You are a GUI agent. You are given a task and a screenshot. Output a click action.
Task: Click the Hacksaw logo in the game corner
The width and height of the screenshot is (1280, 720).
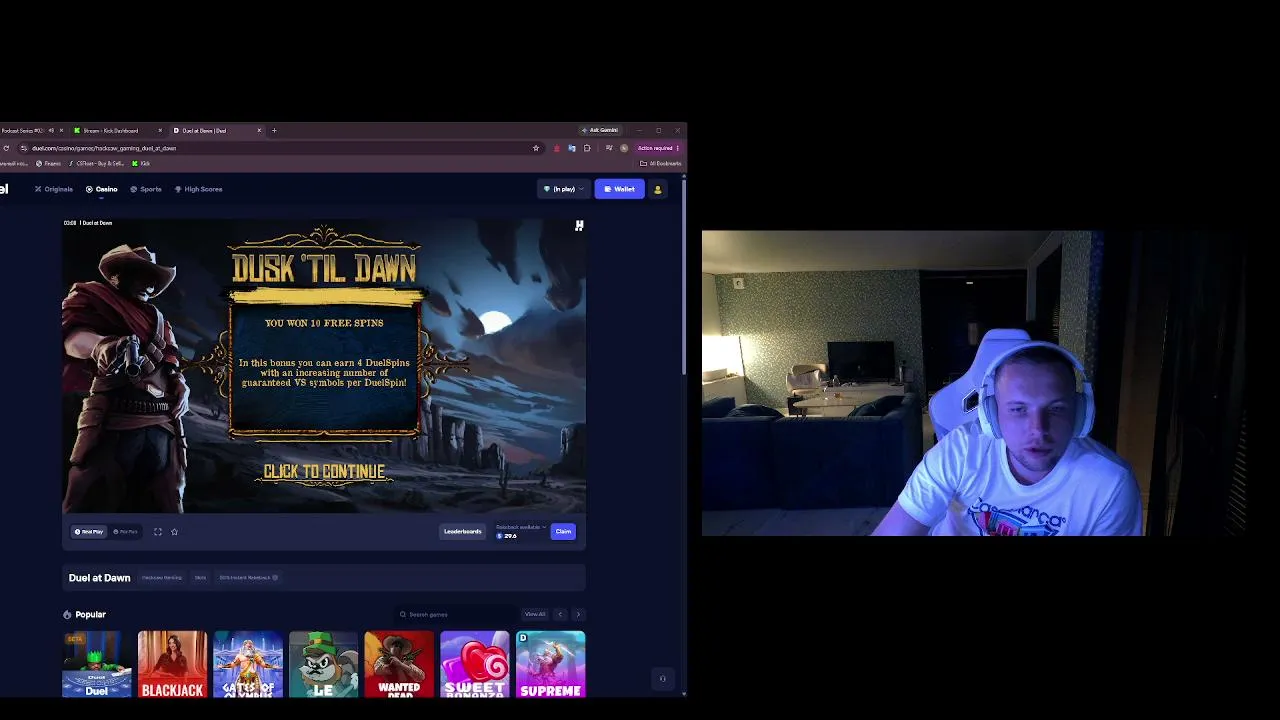579,226
